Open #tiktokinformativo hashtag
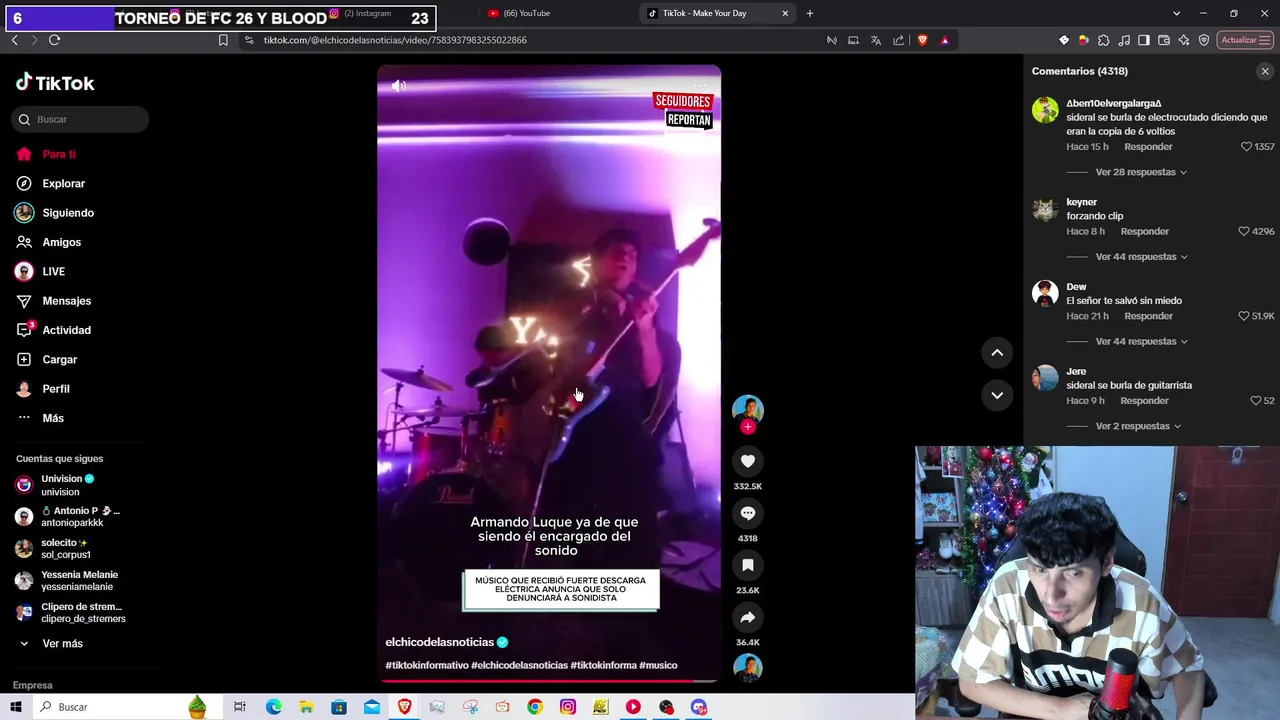Image resolution: width=1280 pixels, height=720 pixels. click(427, 665)
